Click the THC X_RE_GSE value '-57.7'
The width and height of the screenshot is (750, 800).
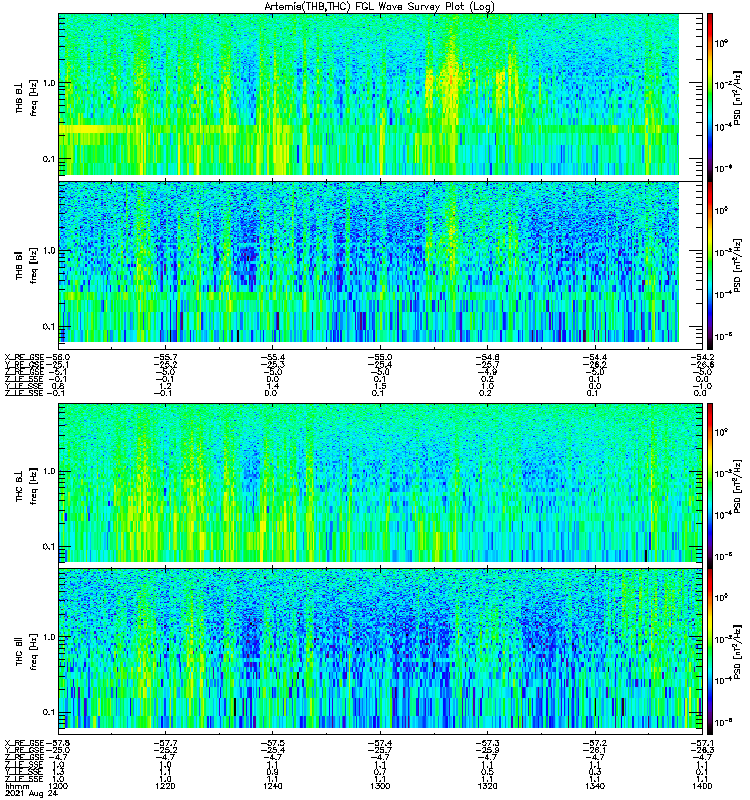point(165,743)
